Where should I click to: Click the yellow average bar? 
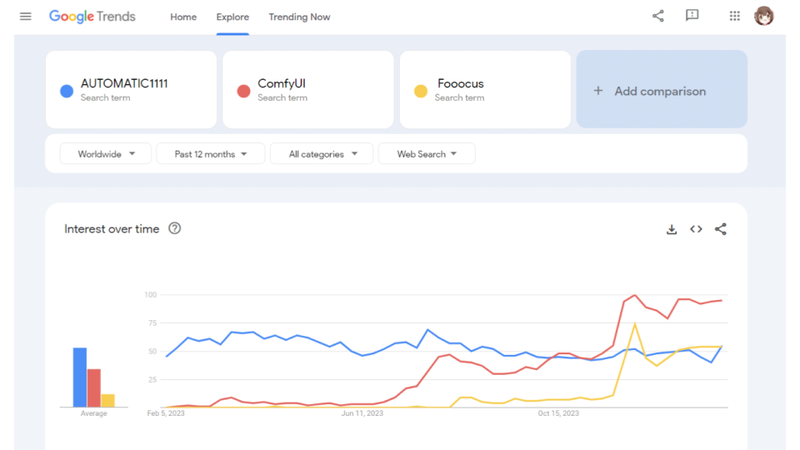pos(108,401)
